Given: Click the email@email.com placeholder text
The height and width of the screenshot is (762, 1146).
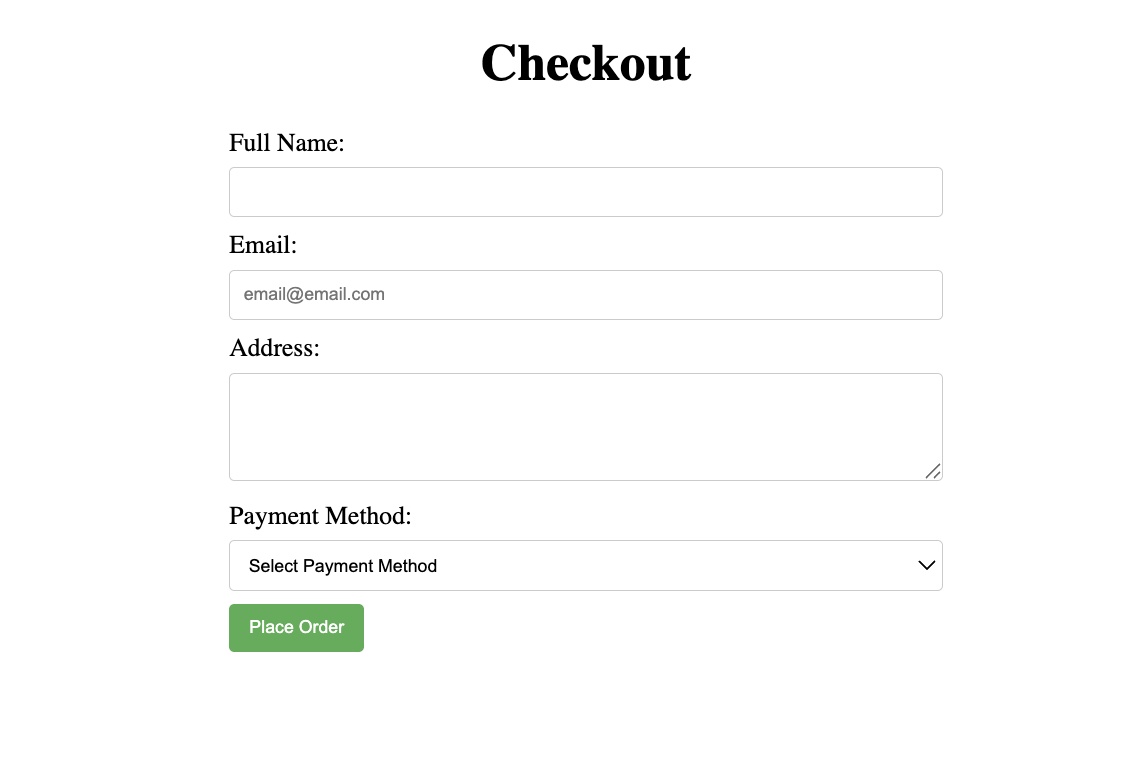Looking at the screenshot, I should 314,294.
